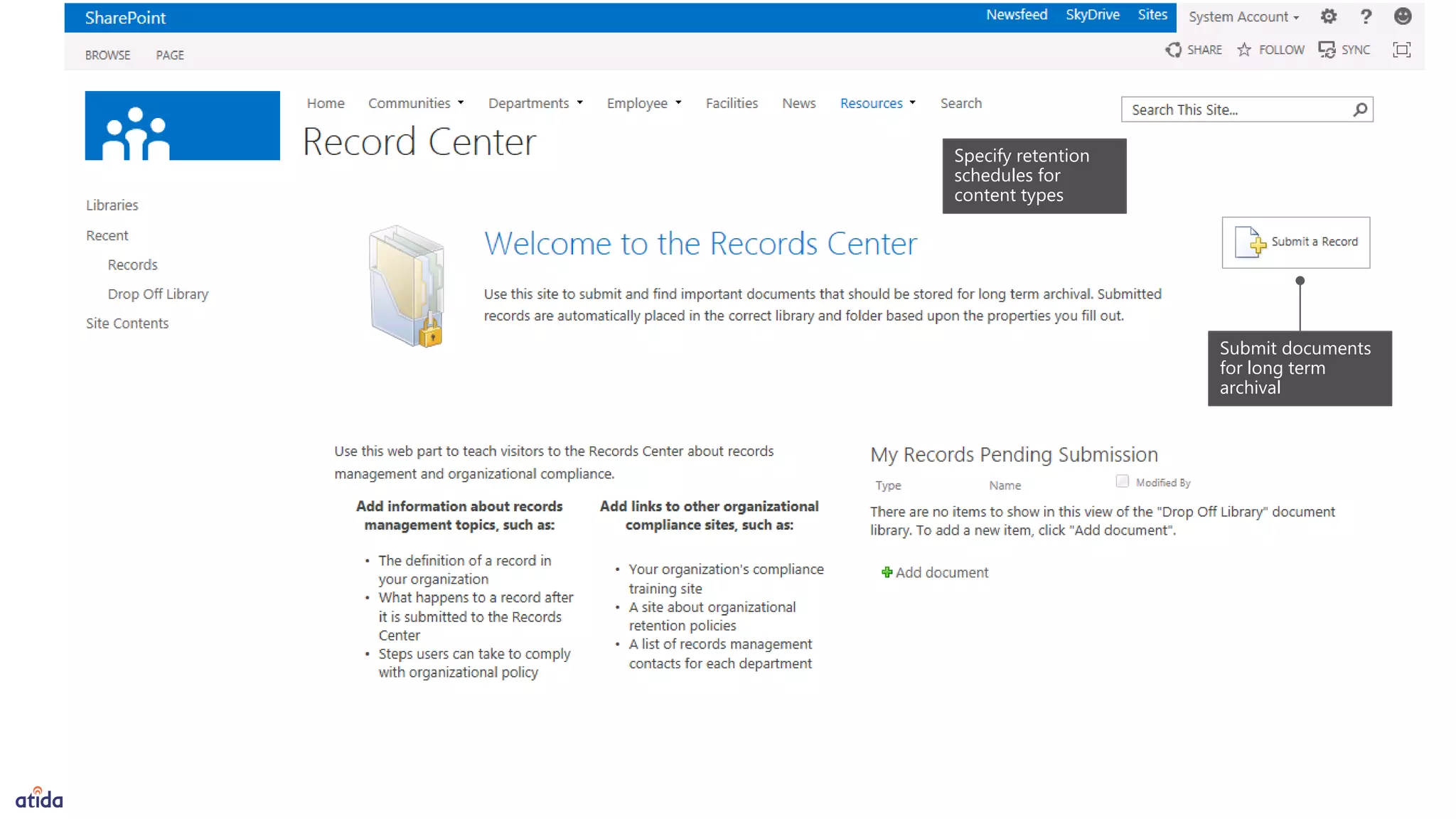Viewport: 1456px width, 819px height.
Task: Click Welcome to the Records Center heading
Action: point(700,244)
